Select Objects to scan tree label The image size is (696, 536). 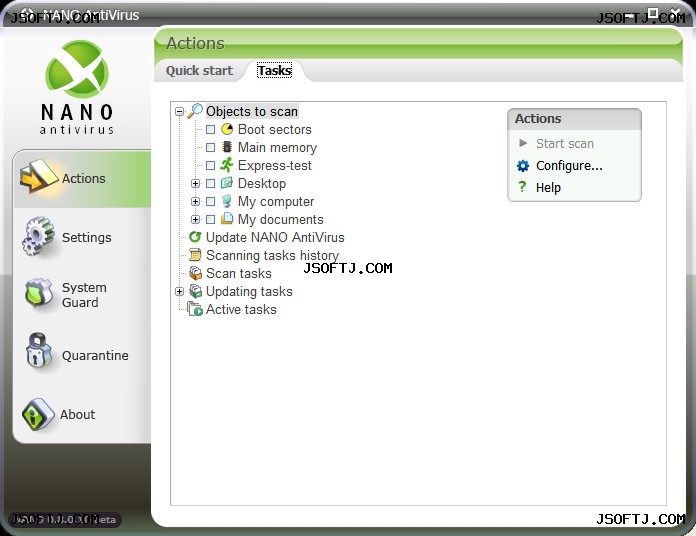(x=252, y=111)
